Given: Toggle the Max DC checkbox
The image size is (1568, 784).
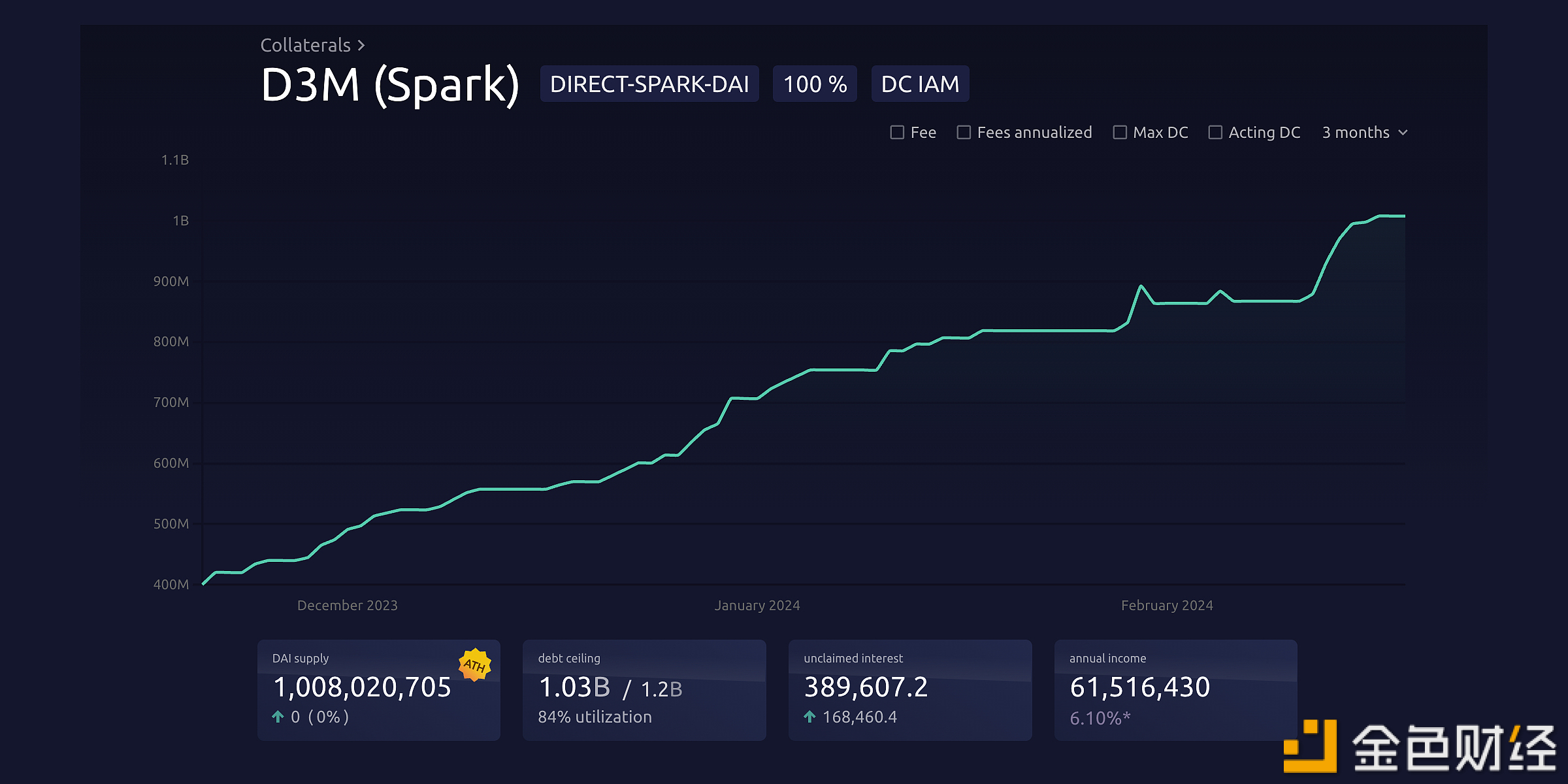Looking at the screenshot, I should [x=1120, y=133].
